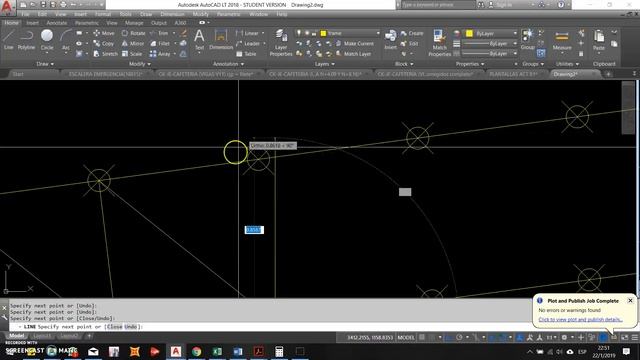Click to view plot and publish details link
The height and width of the screenshot is (360, 640).
(580, 320)
